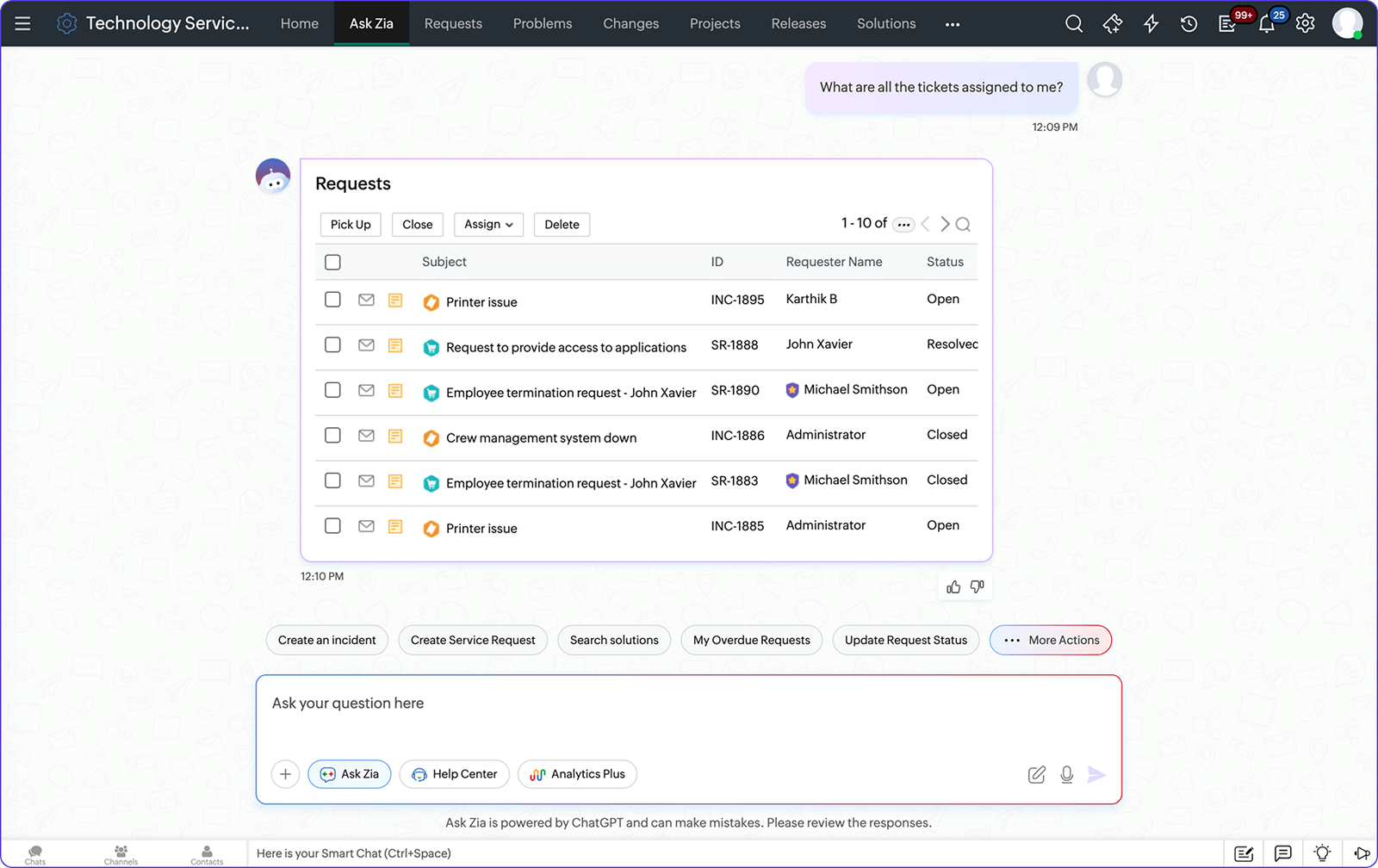The width and height of the screenshot is (1378, 868).
Task: Click the Delete button
Action: click(562, 225)
